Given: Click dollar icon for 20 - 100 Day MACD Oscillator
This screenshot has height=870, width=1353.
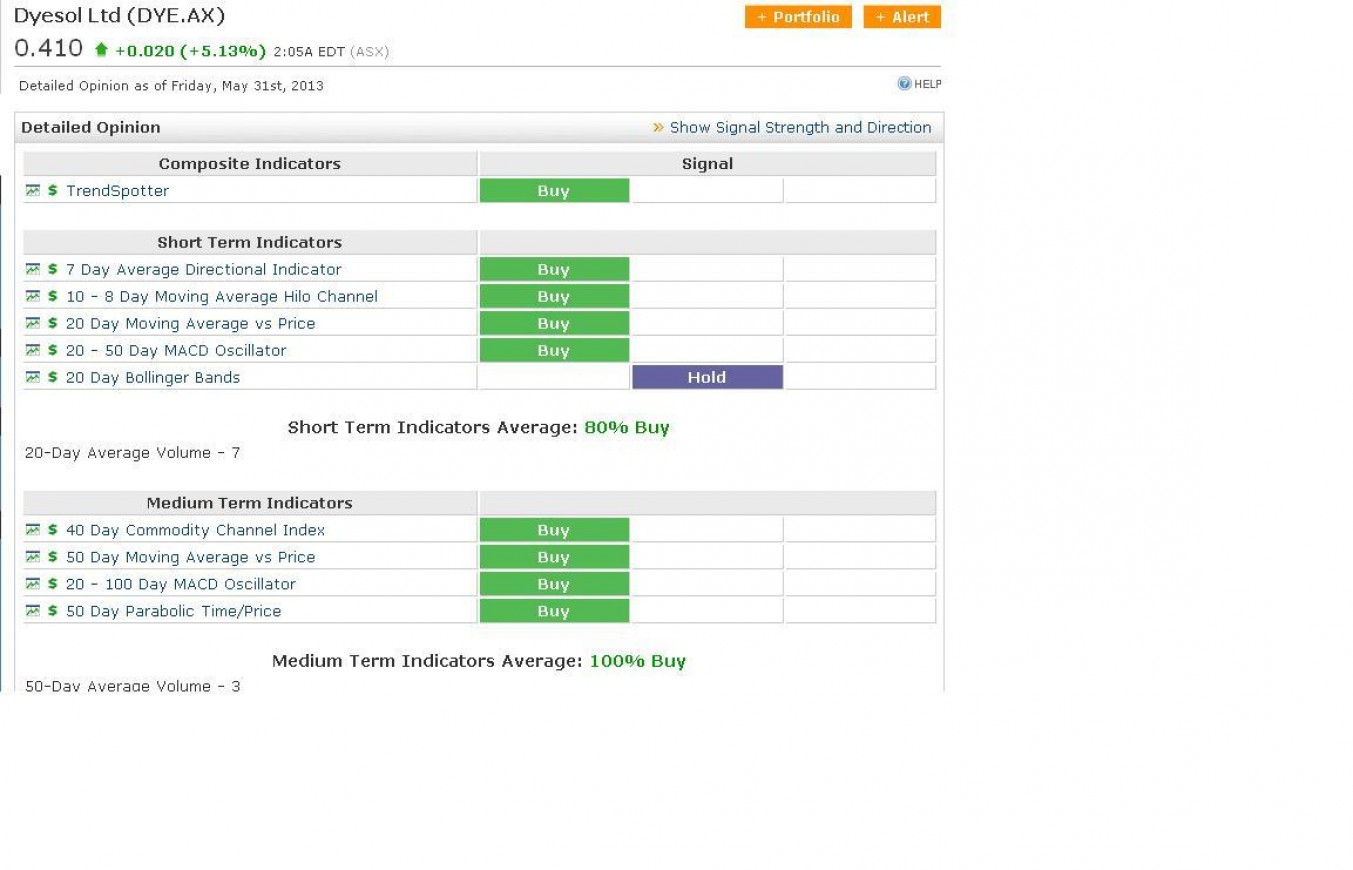Looking at the screenshot, I should [53, 584].
